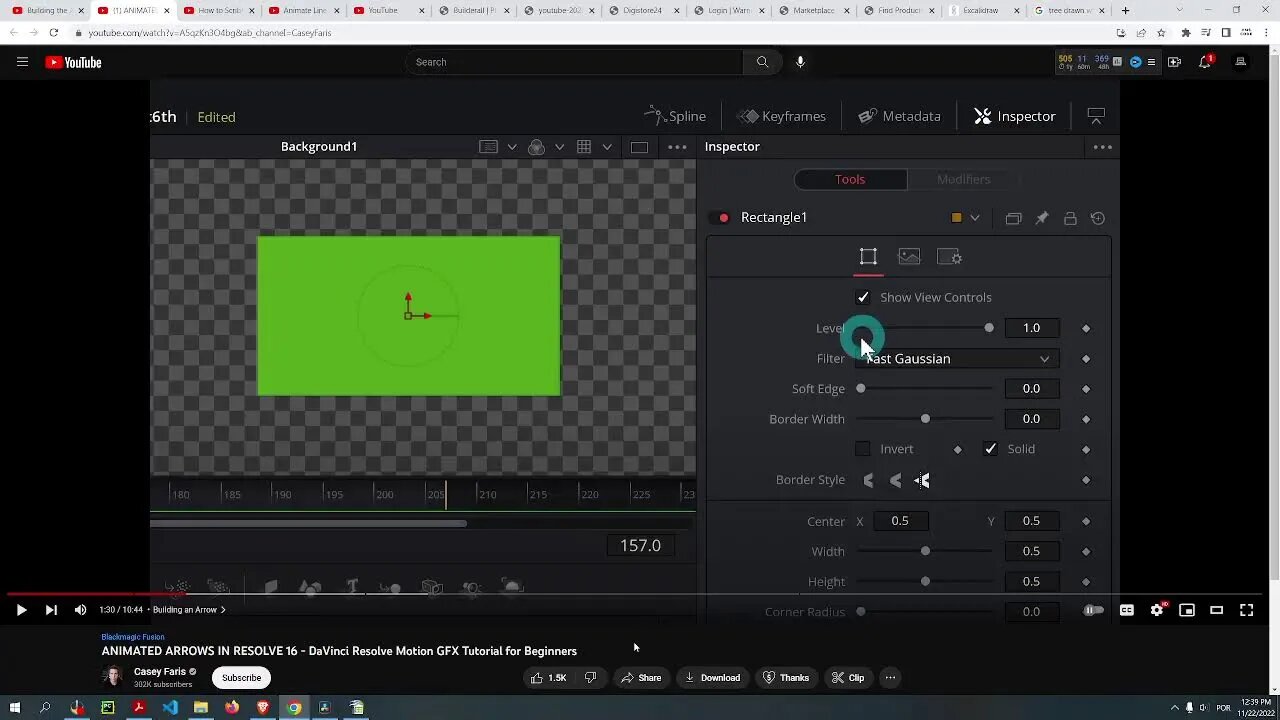Open Inspector panel three-dot options
Image resolution: width=1280 pixels, height=720 pixels.
[1103, 147]
